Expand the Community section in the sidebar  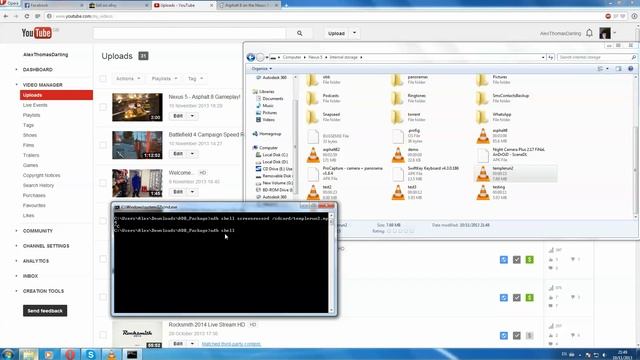pyautogui.click(x=38, y=231)
